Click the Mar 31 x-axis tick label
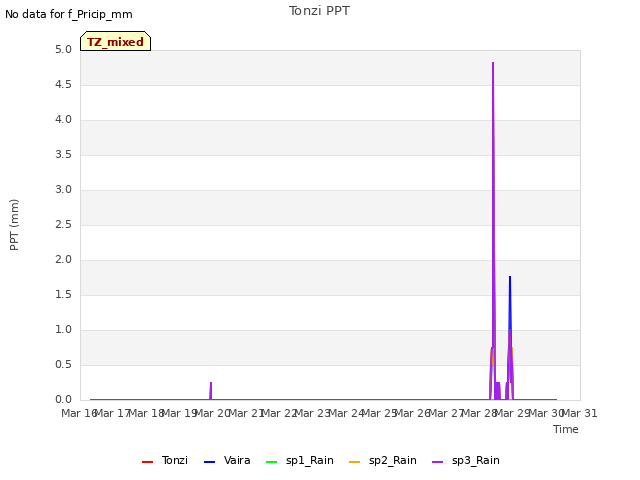640x480 pixels. (580, 413)
